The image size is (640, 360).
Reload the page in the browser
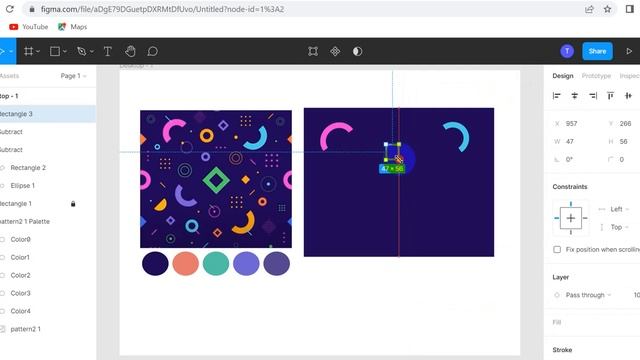9,9
